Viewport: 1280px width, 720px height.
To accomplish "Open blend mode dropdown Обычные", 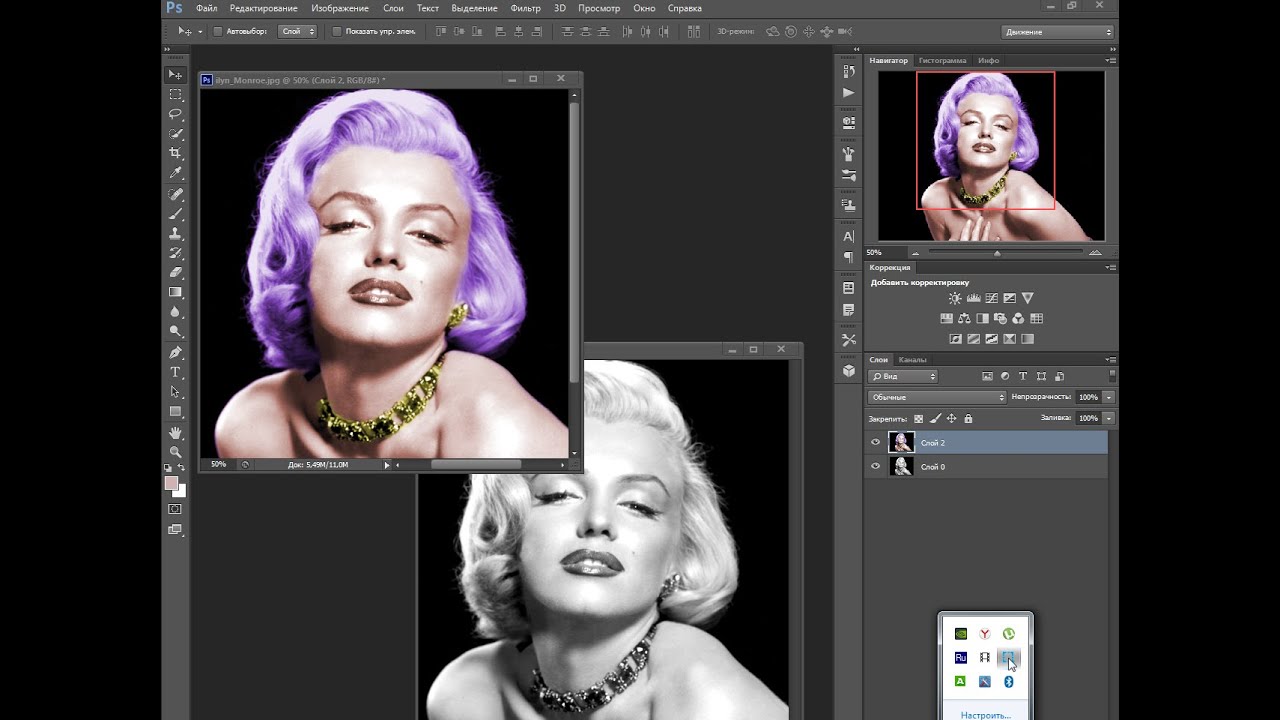I will [937, 397].
